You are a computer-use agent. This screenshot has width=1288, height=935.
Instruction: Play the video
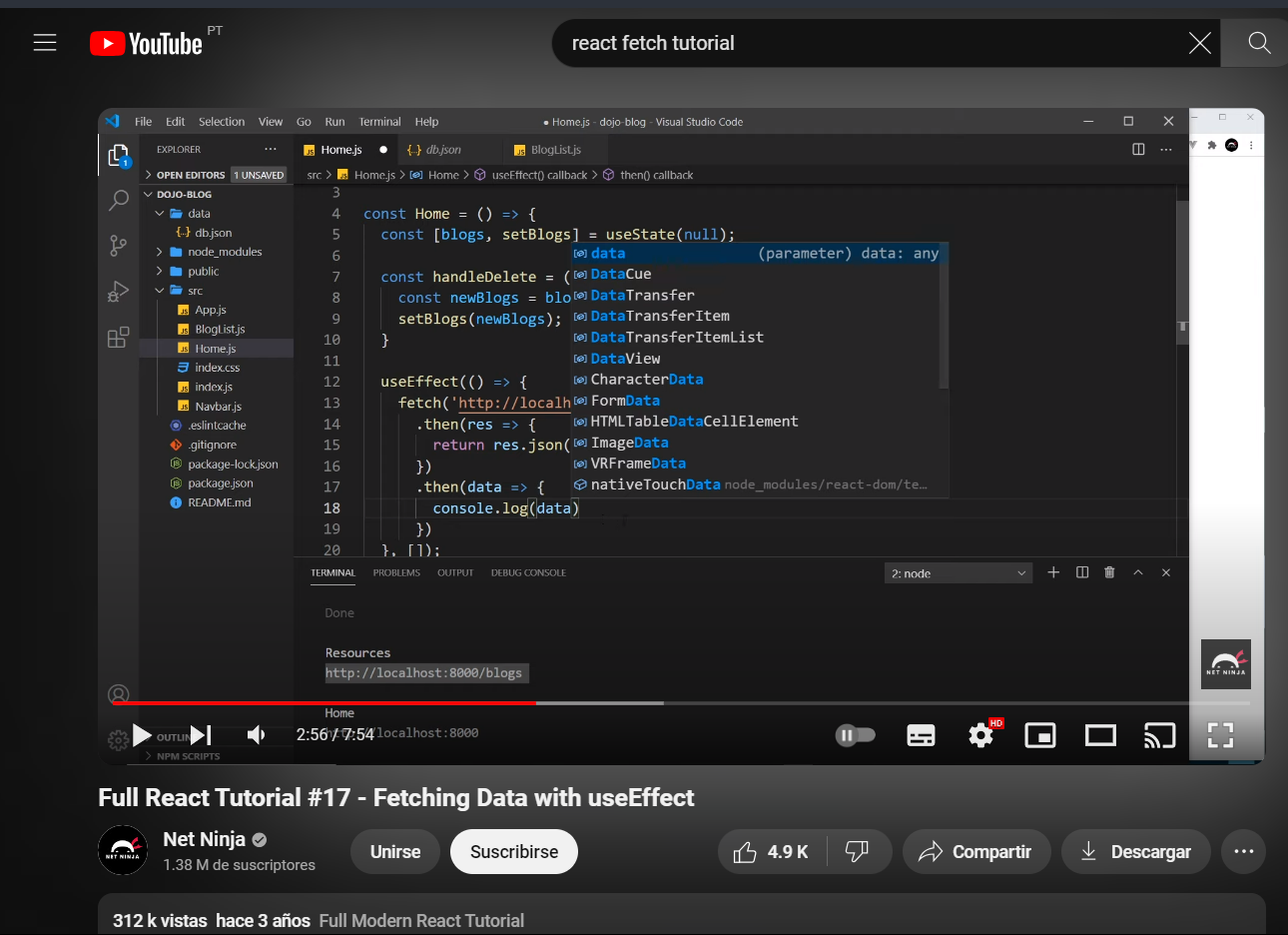point(142,735)
